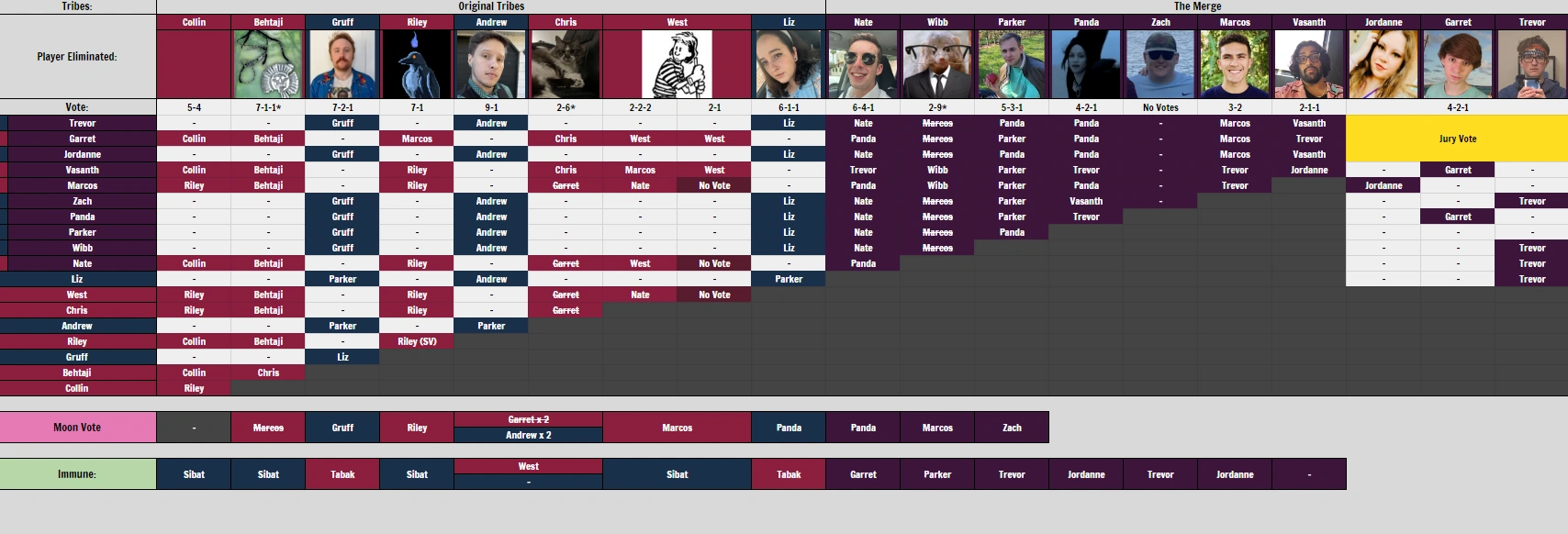
Task: Click Parker's eliminated player photo
Action: pyautogui.click(x=1012, y=64)
